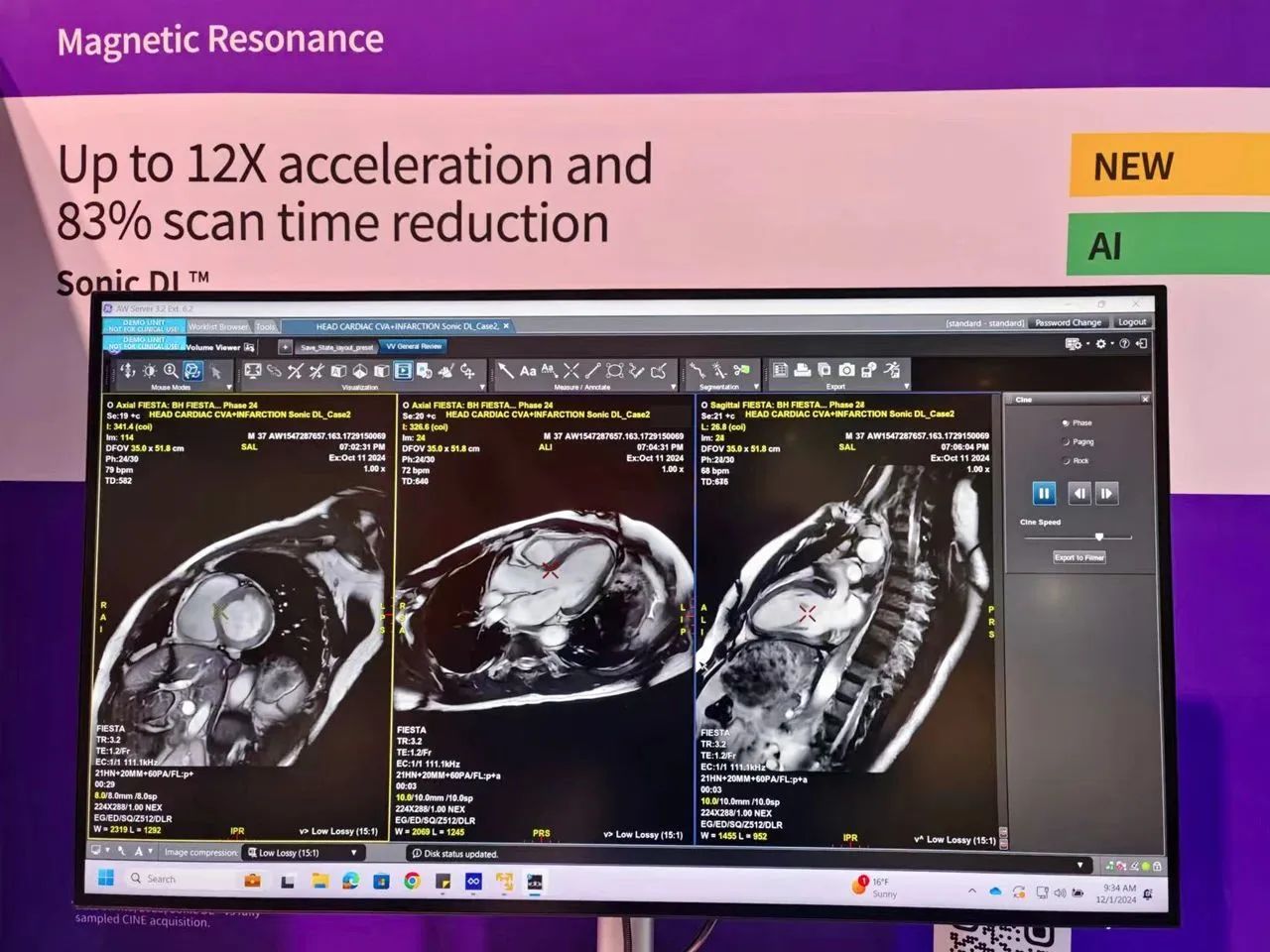
Task: Select the zoom magnifier mouse mode
Action: (x=171, y=371)
